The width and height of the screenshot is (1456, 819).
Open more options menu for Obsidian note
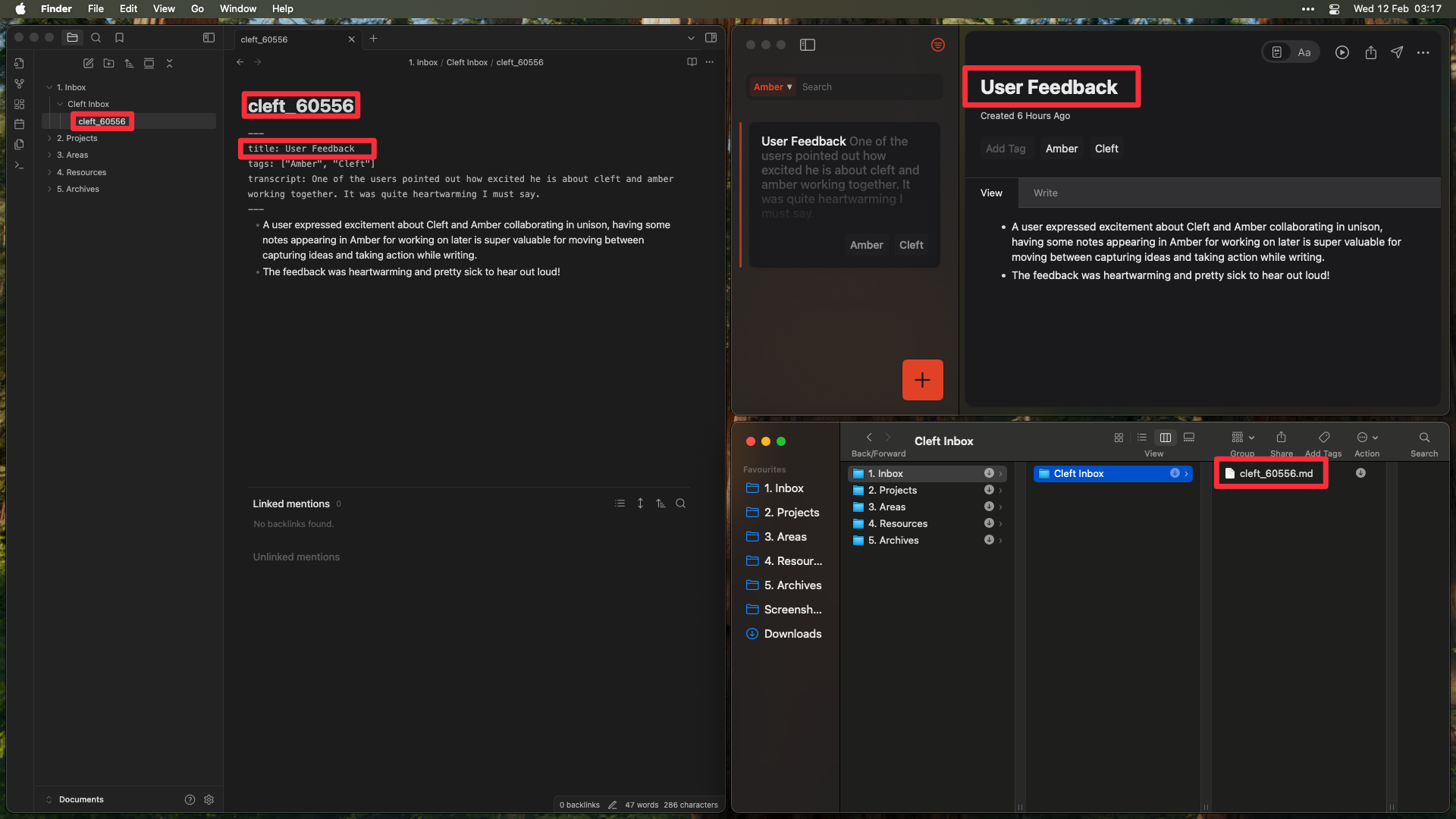tap(710, 62)
